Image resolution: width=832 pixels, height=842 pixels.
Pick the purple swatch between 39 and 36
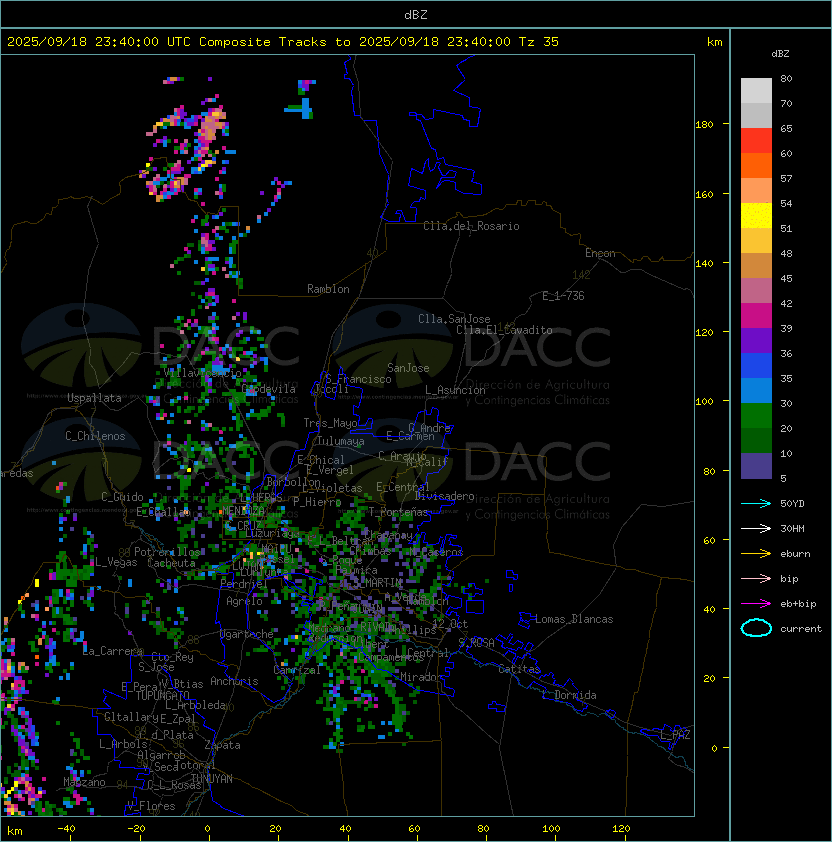point(756,340)
